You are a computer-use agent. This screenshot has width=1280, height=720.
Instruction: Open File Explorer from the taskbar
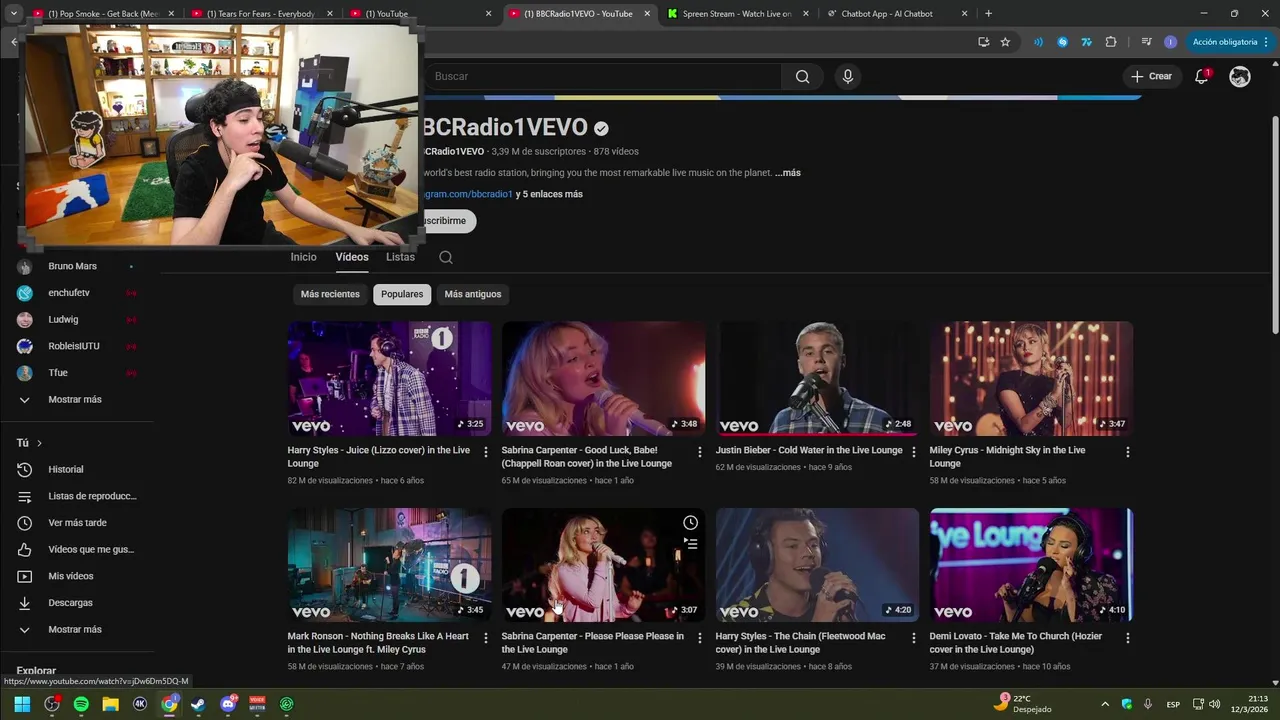point(110,704)
